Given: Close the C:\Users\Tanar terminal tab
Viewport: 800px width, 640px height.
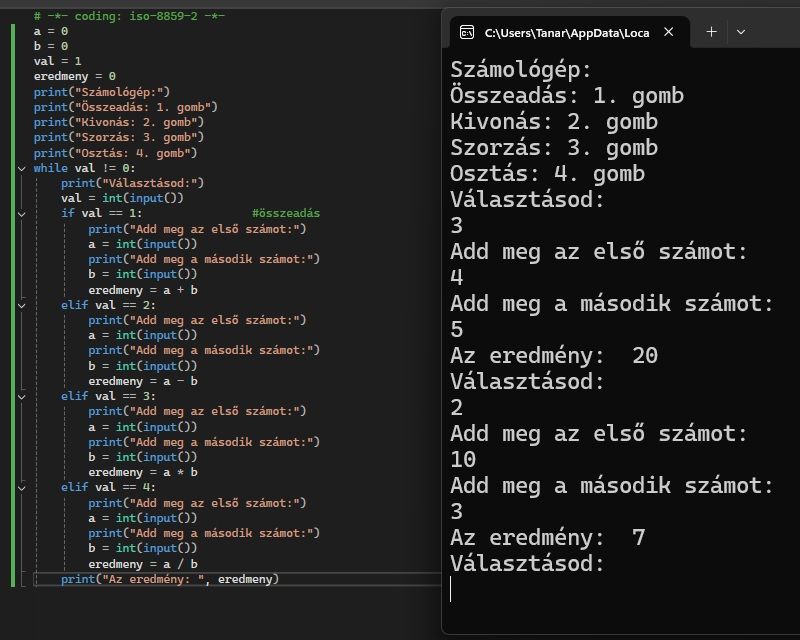Looking at the screenshot, I should coord(669,32).
